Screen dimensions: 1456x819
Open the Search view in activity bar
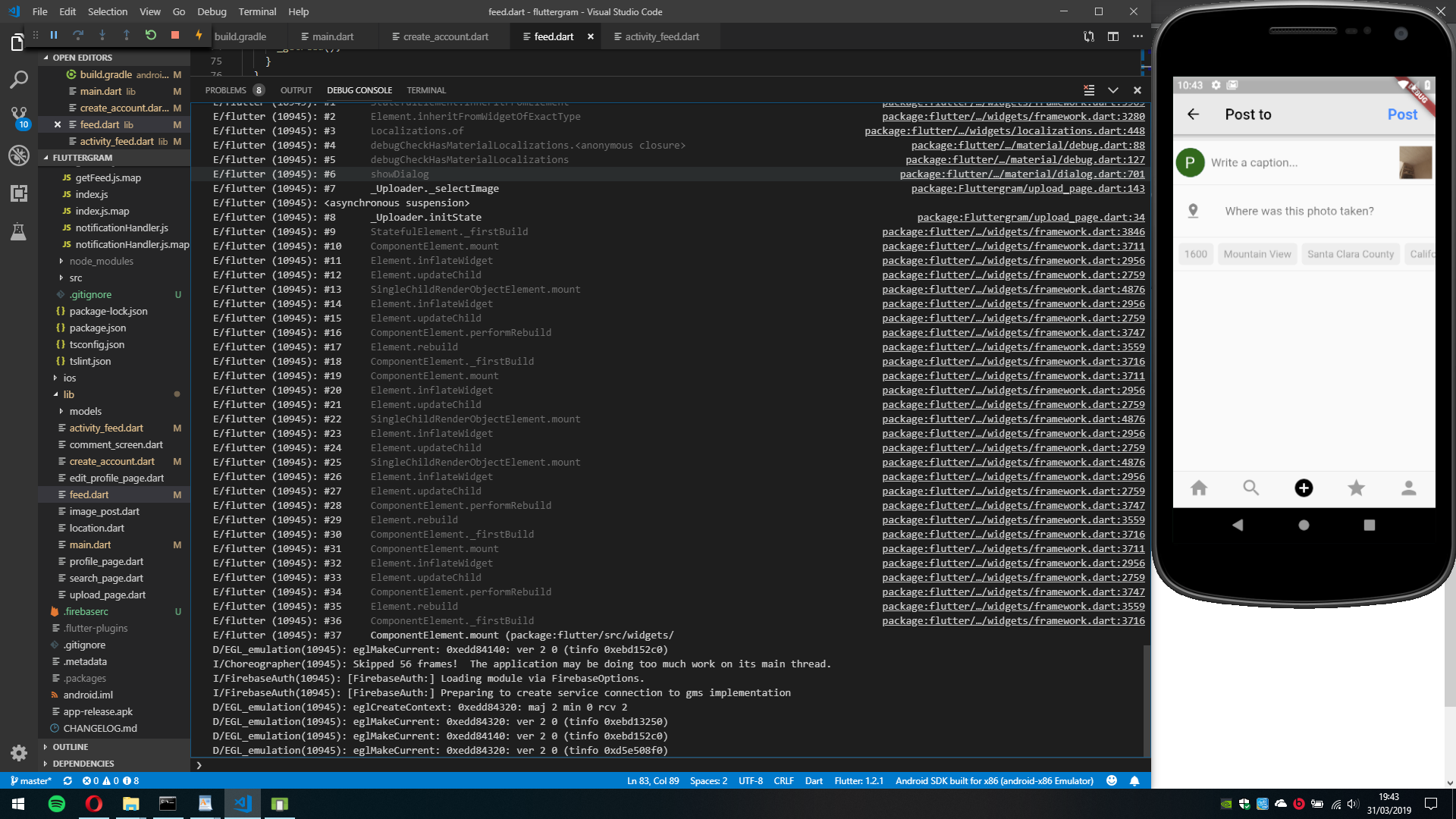(x=19, y=80)
